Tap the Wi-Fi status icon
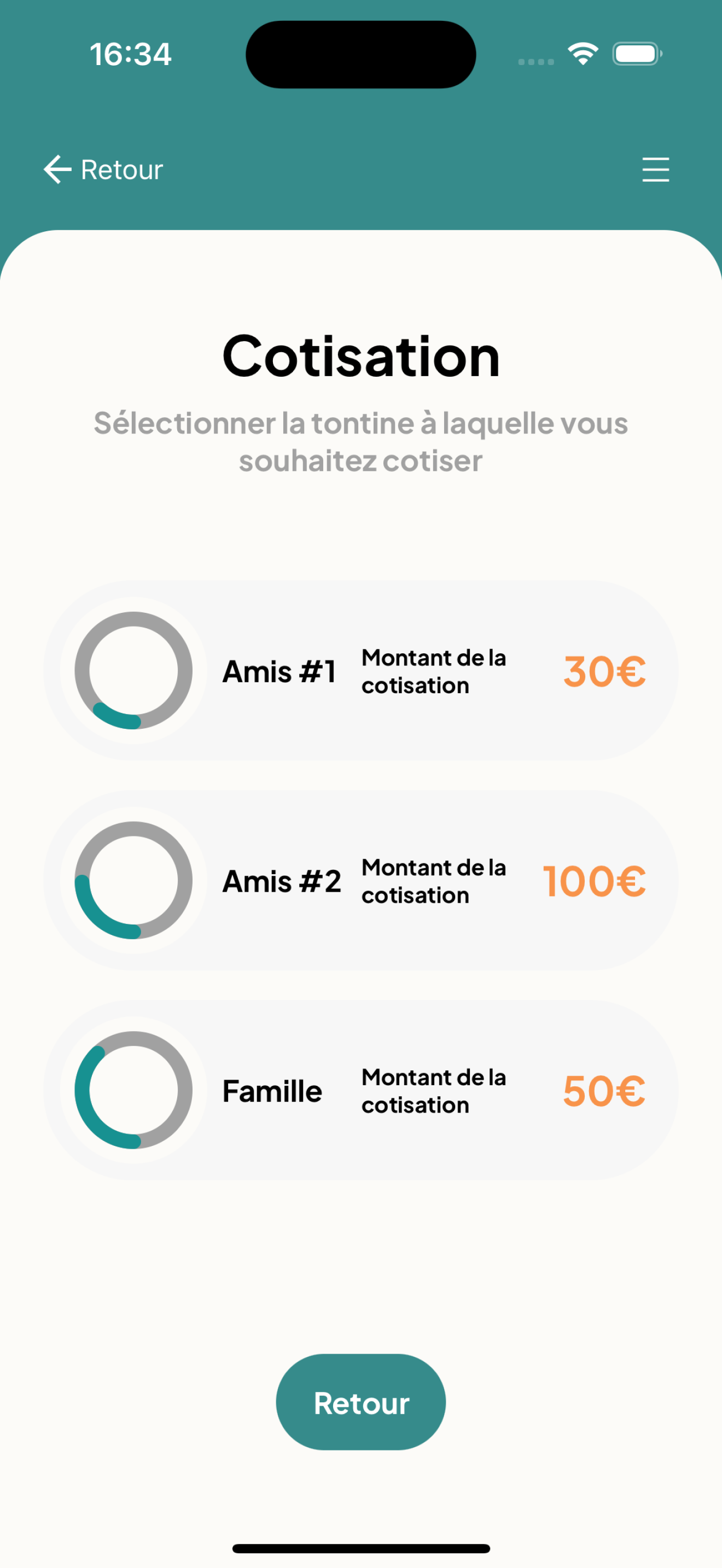The image size is (722, 1568). point(583,54)
